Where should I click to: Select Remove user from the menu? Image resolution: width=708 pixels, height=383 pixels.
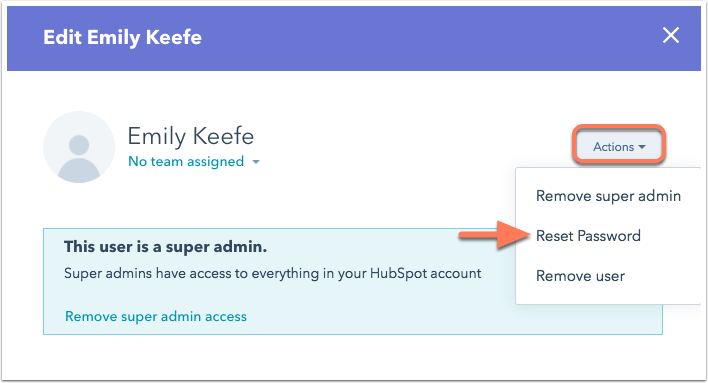[x=580, y=276]
